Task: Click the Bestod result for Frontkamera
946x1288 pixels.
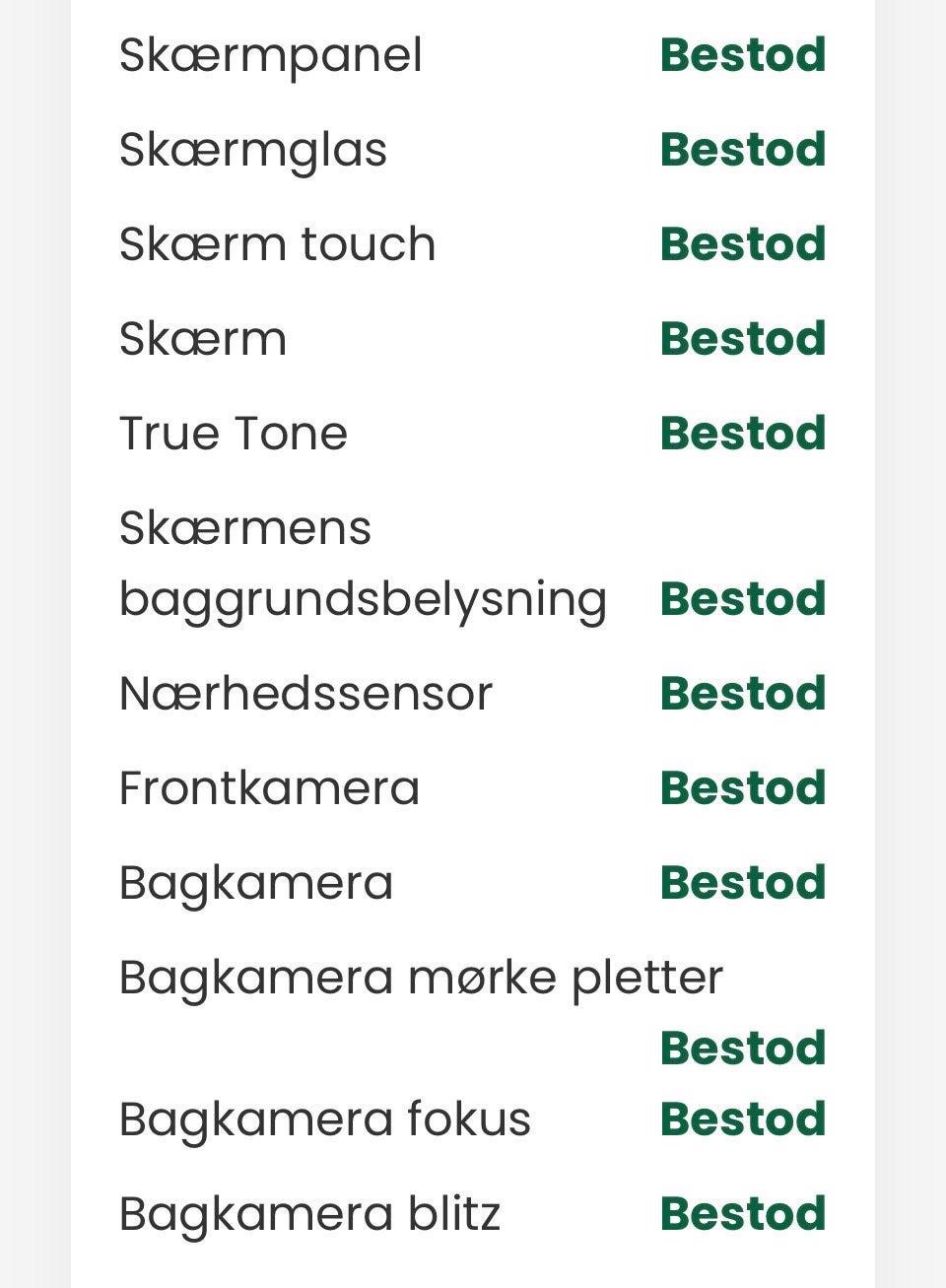Action: 743,788
